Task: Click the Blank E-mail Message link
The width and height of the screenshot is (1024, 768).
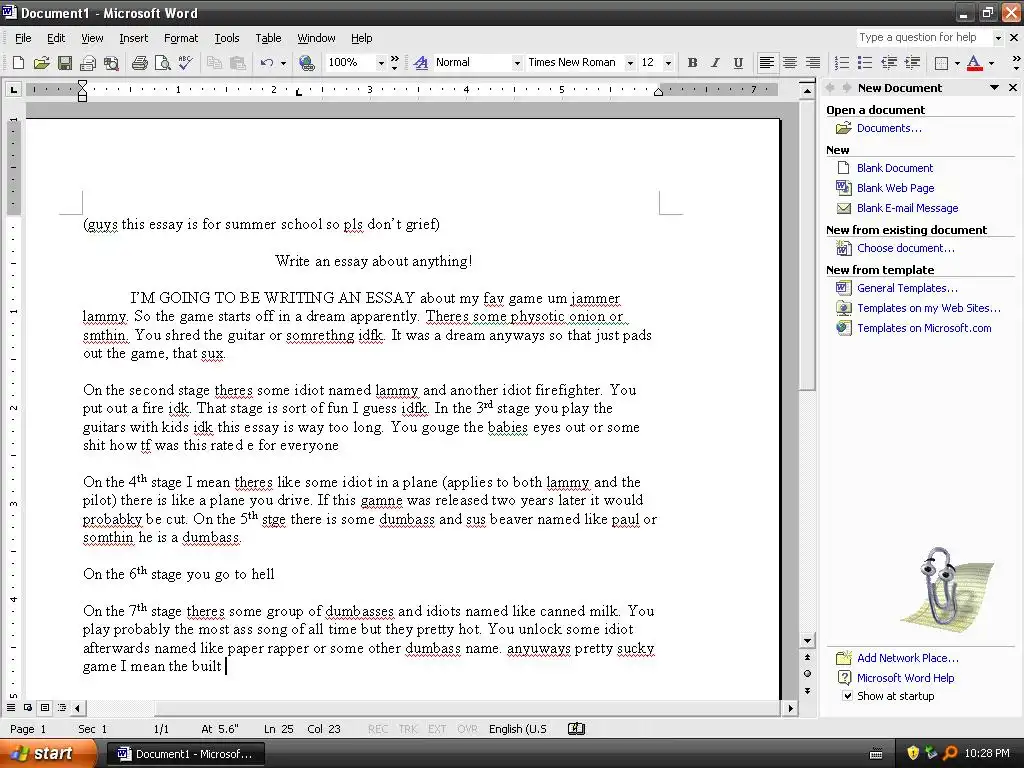Action: 908,208
